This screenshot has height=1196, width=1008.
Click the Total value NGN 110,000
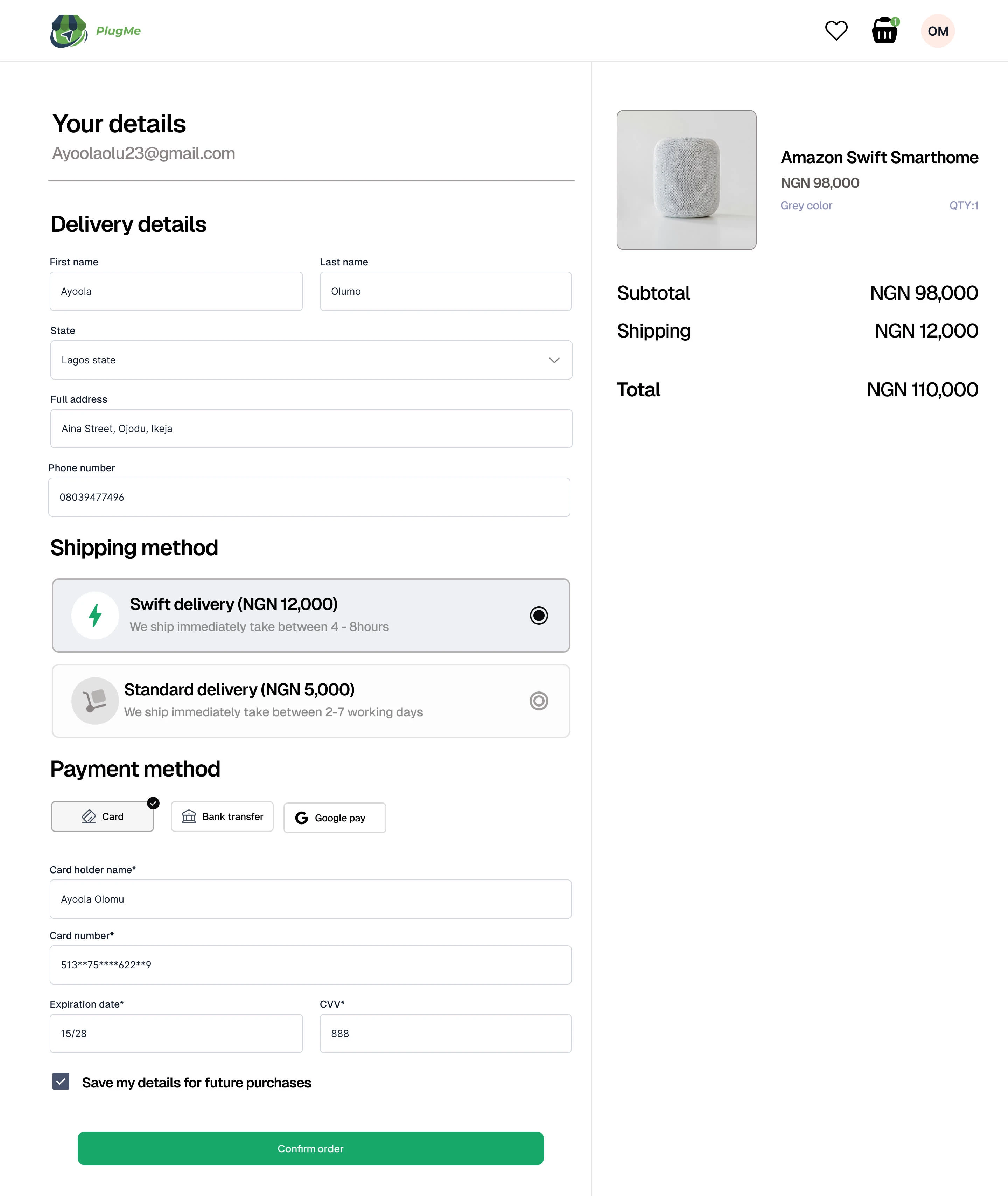922,390
